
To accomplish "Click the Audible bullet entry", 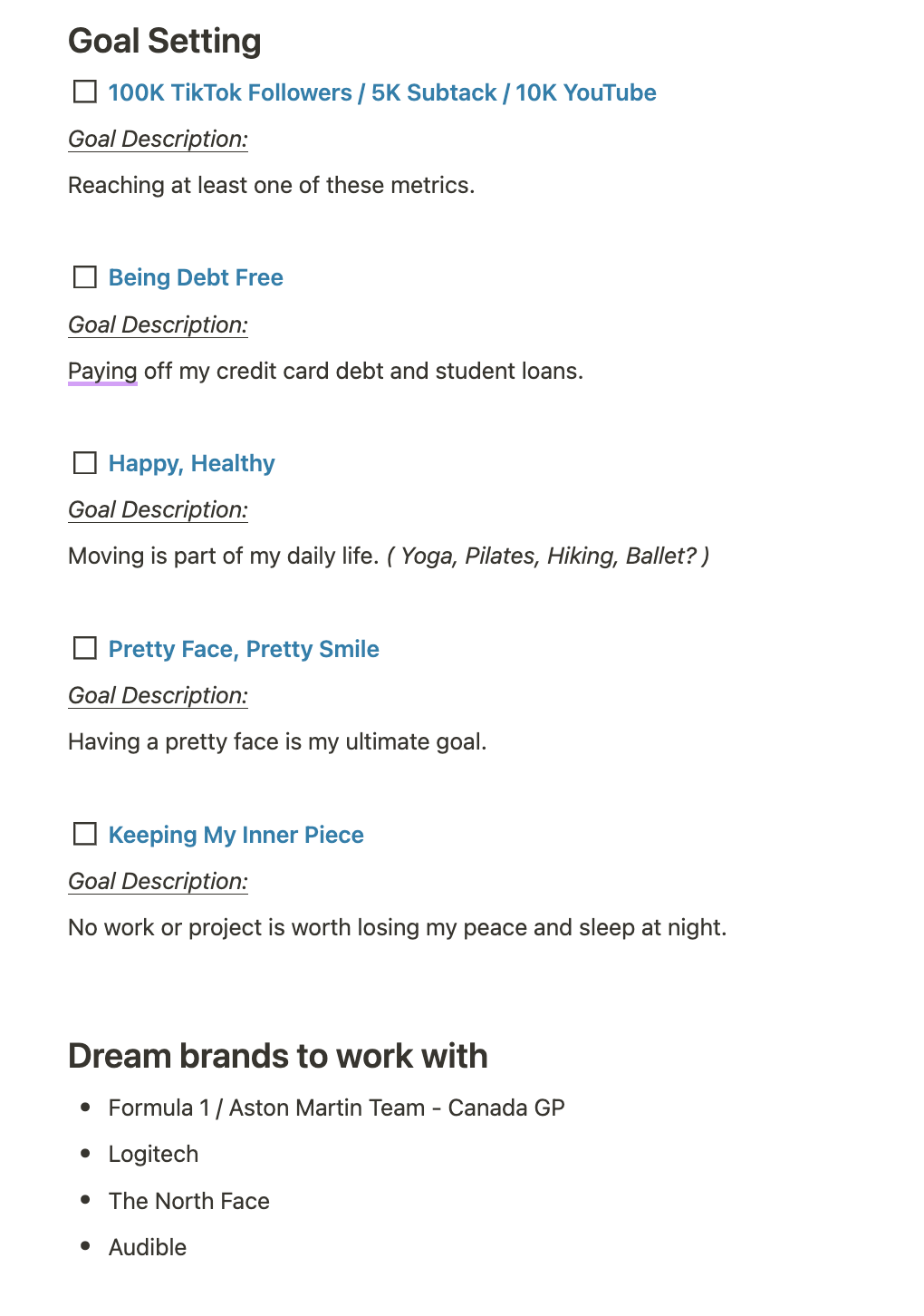I will click(x=147, y=1247).
